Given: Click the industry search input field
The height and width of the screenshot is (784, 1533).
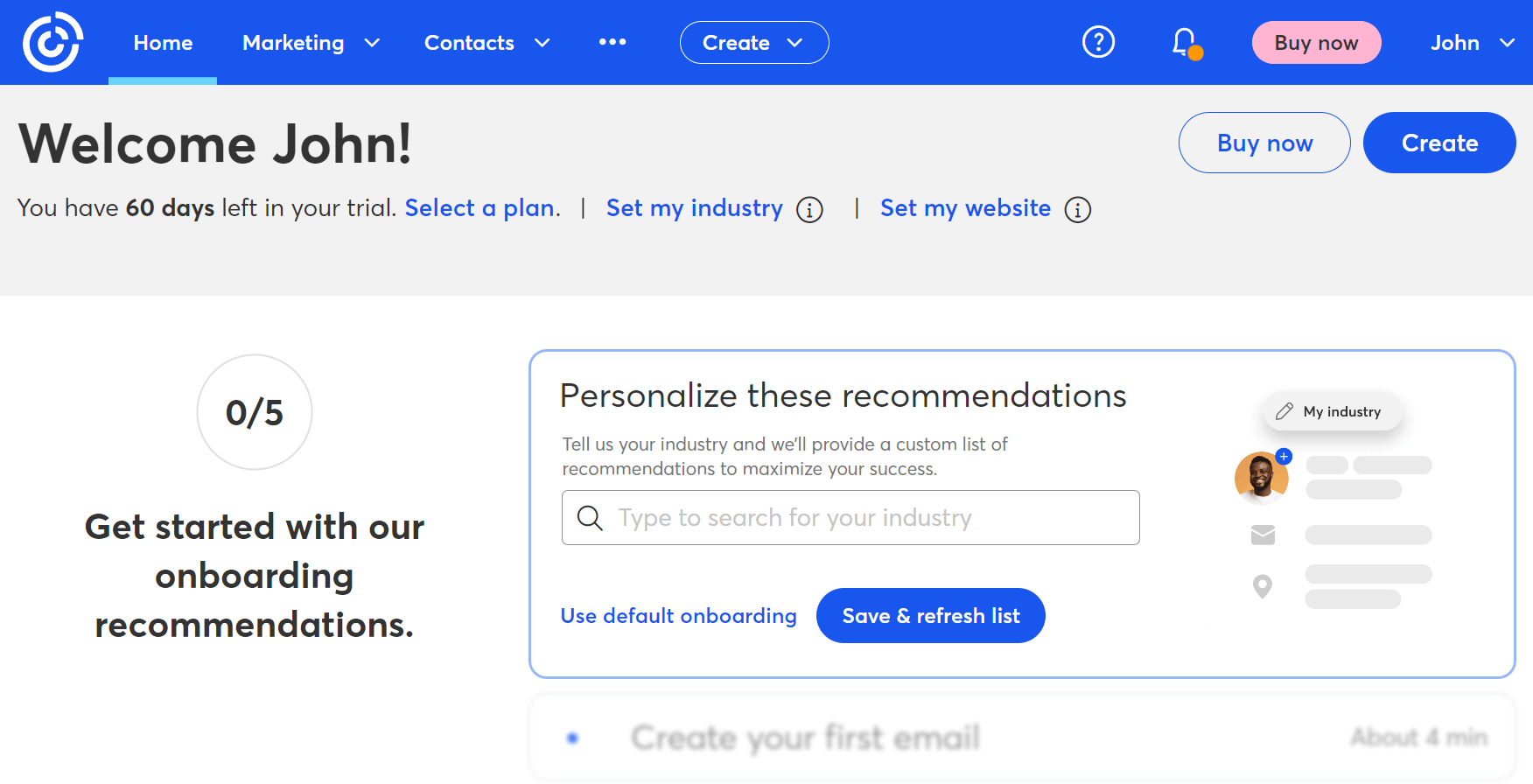Looking at the screenshot, I should (849, 518).
